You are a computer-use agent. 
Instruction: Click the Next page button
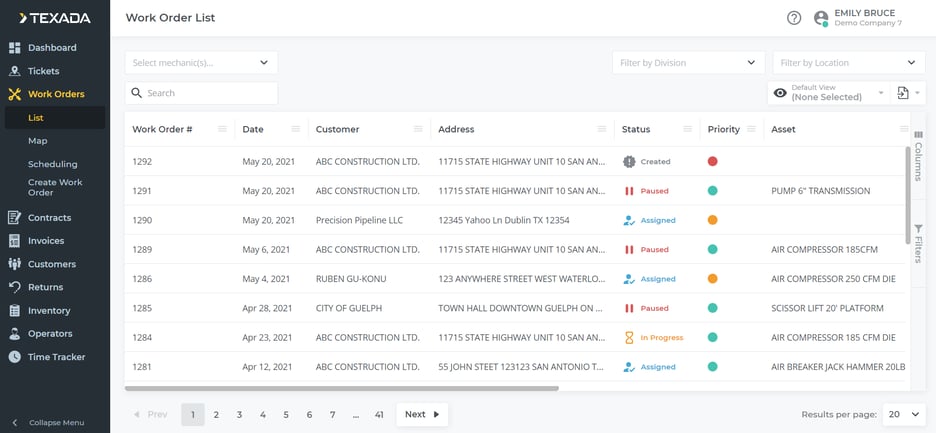422,414
